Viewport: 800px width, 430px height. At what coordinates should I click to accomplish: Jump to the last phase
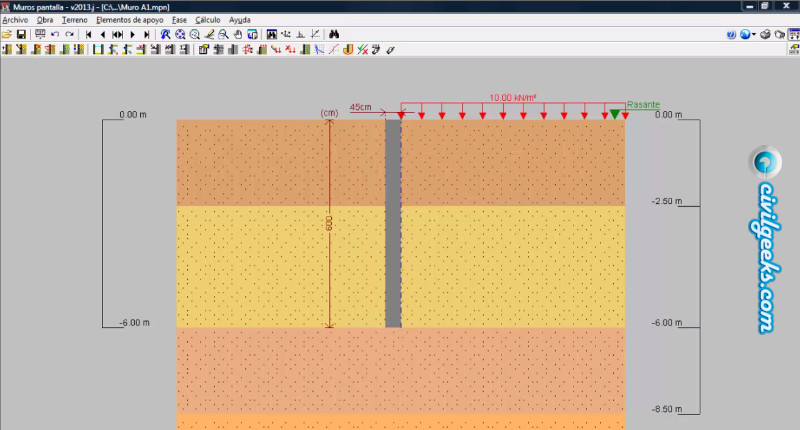[146, 34]
